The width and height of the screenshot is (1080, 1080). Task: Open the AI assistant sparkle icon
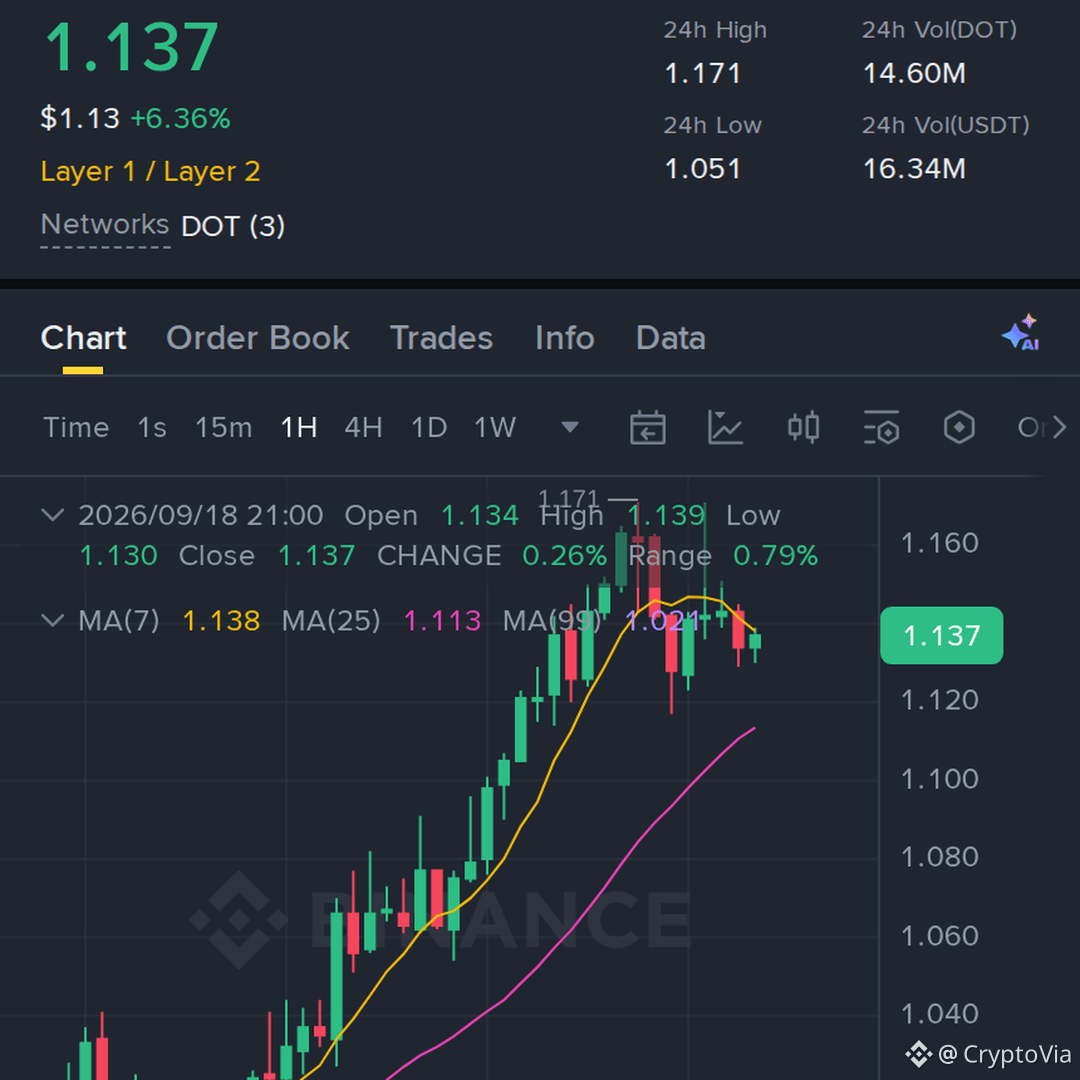[1021, 333]
